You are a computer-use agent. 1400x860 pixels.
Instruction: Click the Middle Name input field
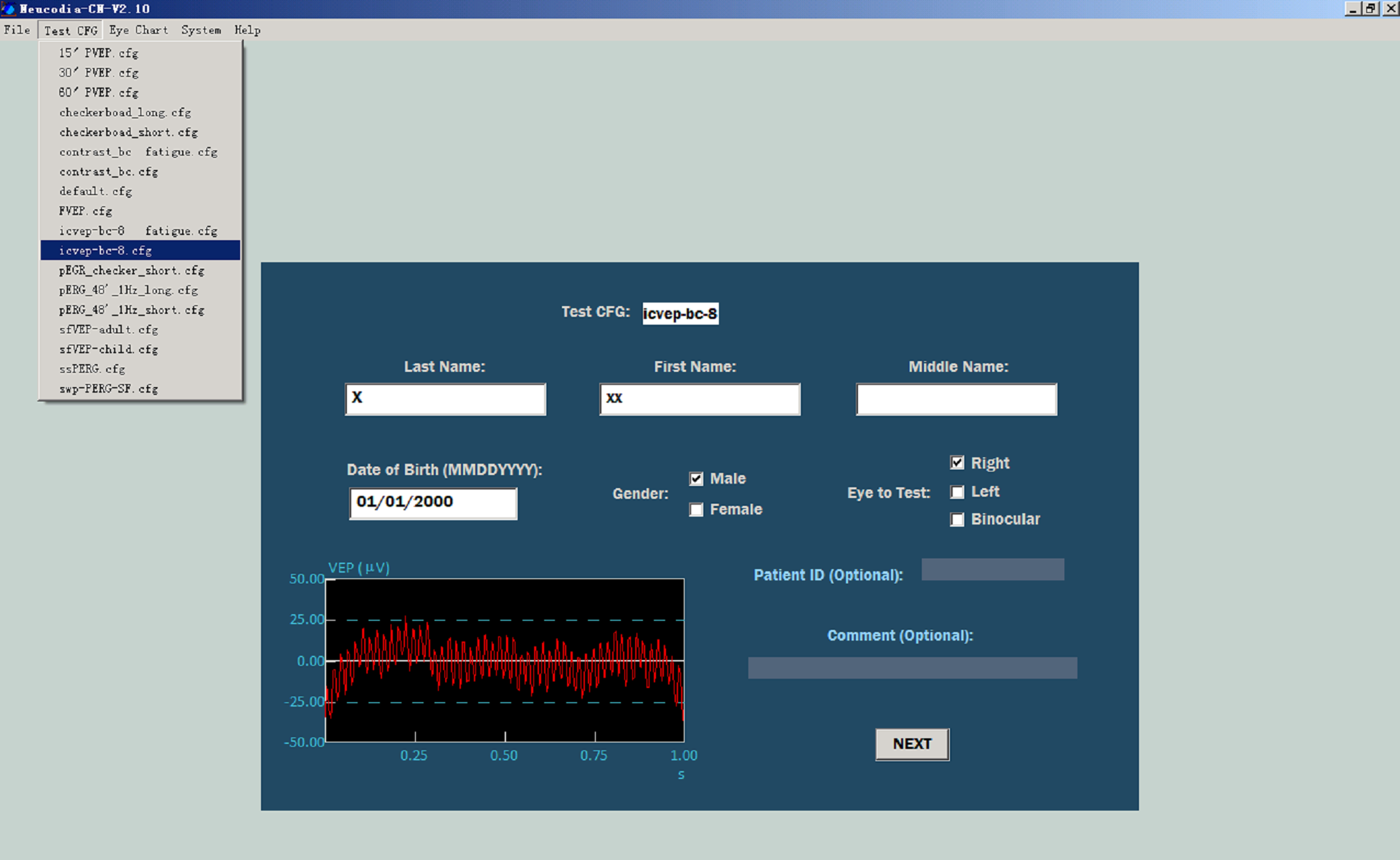click(x=956, y=399)
